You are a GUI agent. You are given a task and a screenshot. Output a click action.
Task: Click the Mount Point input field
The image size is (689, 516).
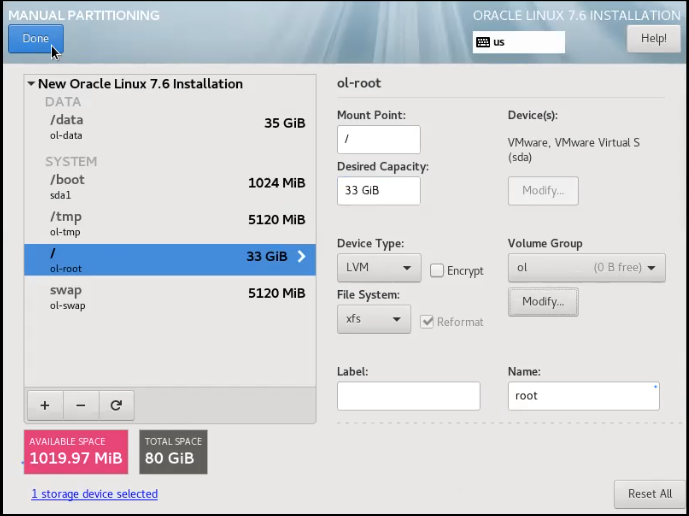pyautogui.click(x=379, y=139)
